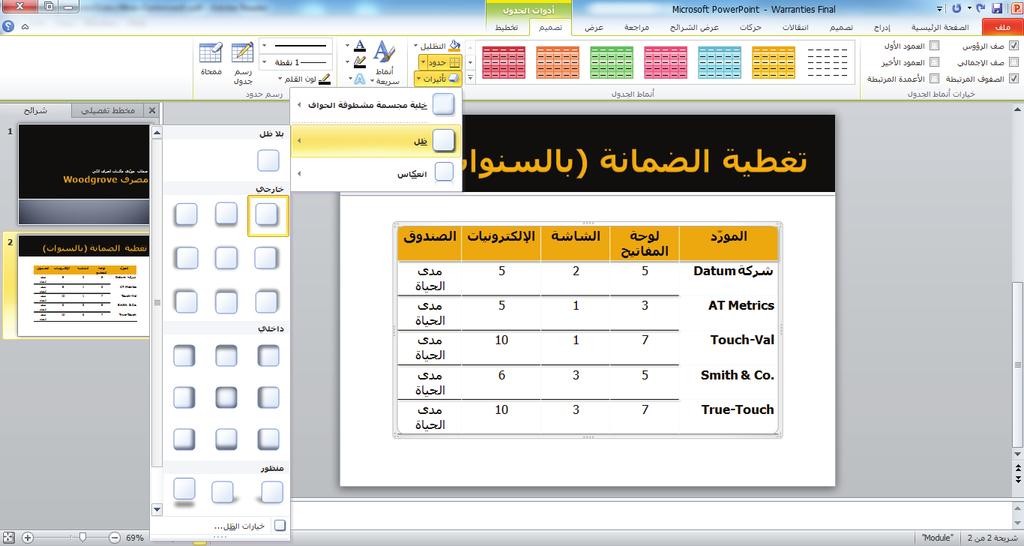Switch to the Outline (مخطط تفصيلي) pane tab
1024x546 pixels.
pos(107,110)
